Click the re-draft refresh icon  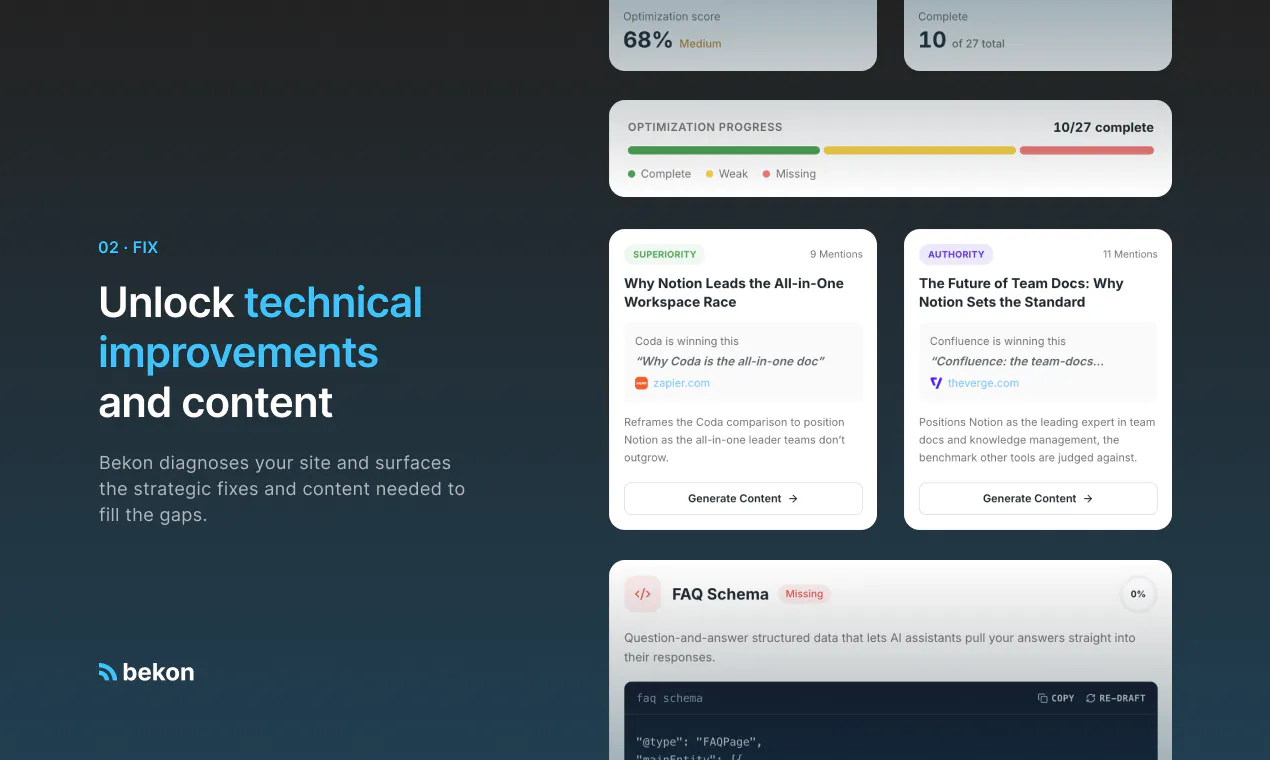(x=1091, y=698)
